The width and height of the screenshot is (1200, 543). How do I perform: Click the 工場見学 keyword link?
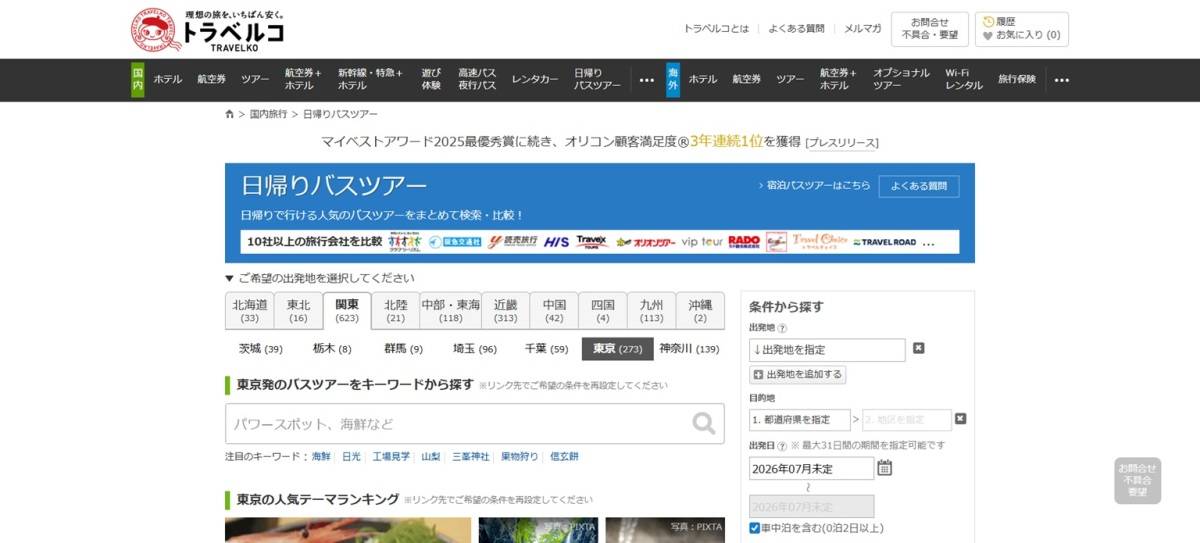[x=391, y=456]
